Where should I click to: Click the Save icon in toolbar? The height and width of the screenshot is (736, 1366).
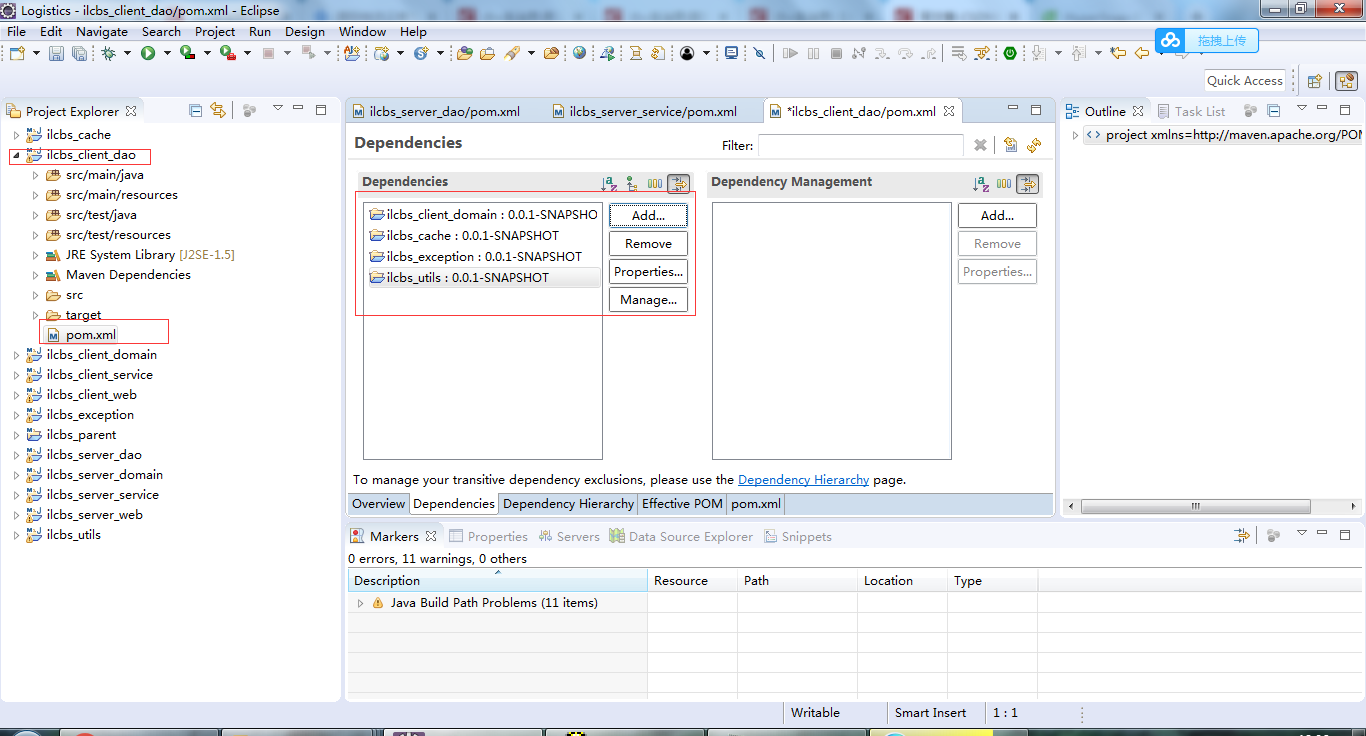(x=57, y=53)
